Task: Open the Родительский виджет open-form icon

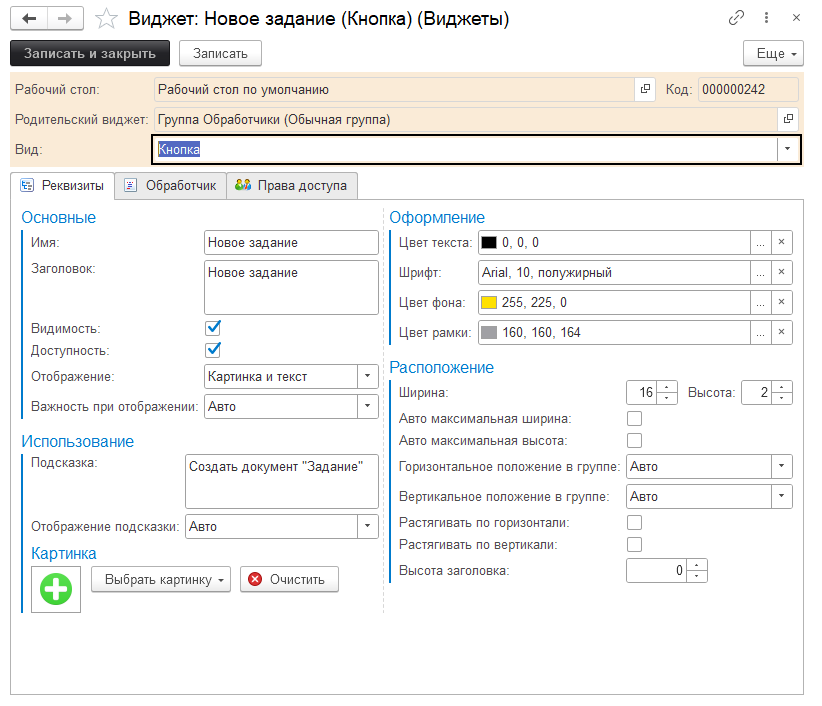Action: pyautogui.click(x=788, y=119)
